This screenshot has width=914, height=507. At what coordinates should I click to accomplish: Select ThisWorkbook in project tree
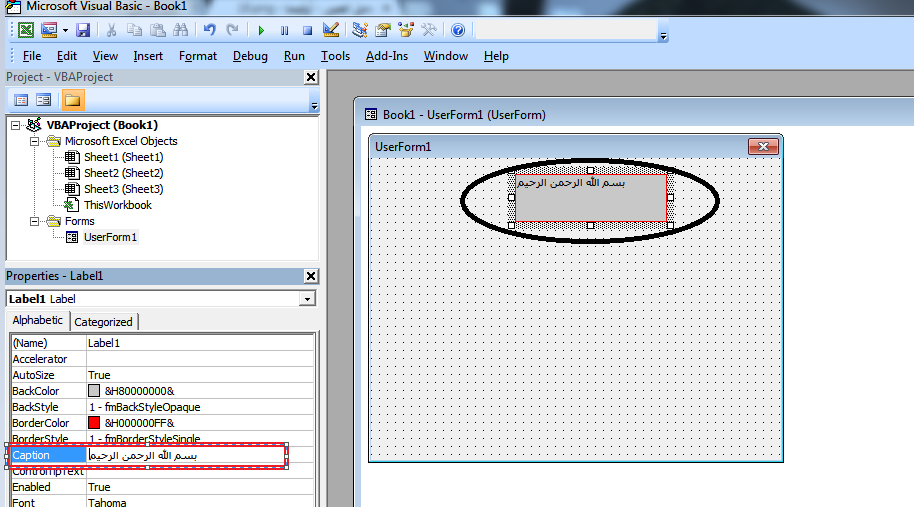click(x=117, y=205)
